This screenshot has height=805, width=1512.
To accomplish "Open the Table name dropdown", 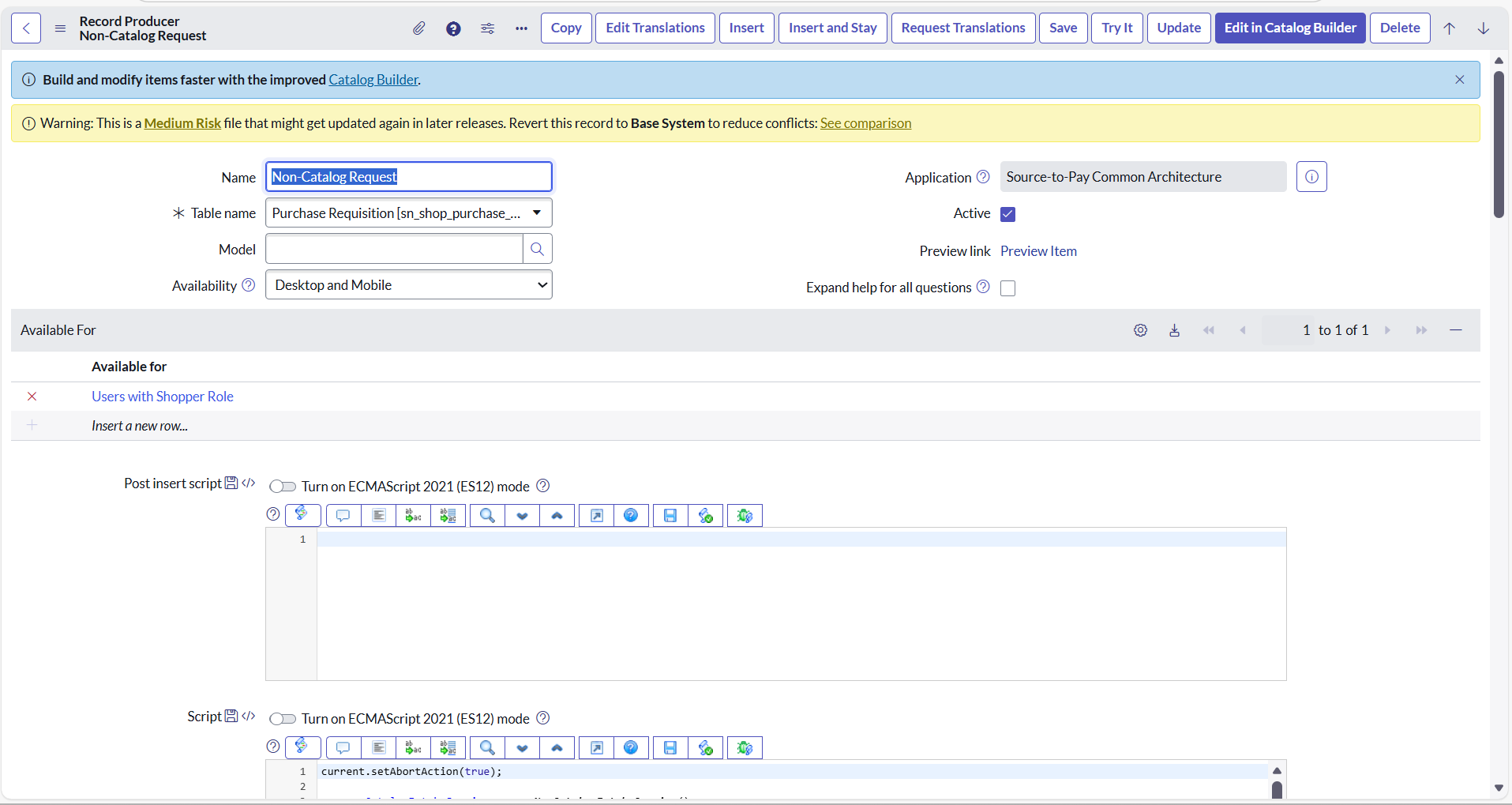I will point(408,213).
